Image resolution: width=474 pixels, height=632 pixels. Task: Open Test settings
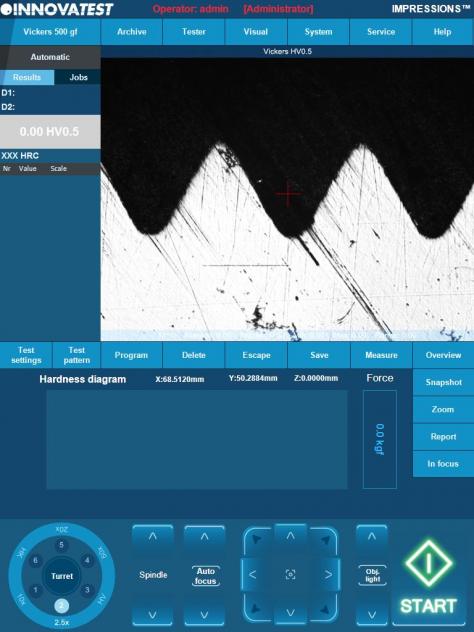[26, 355]
